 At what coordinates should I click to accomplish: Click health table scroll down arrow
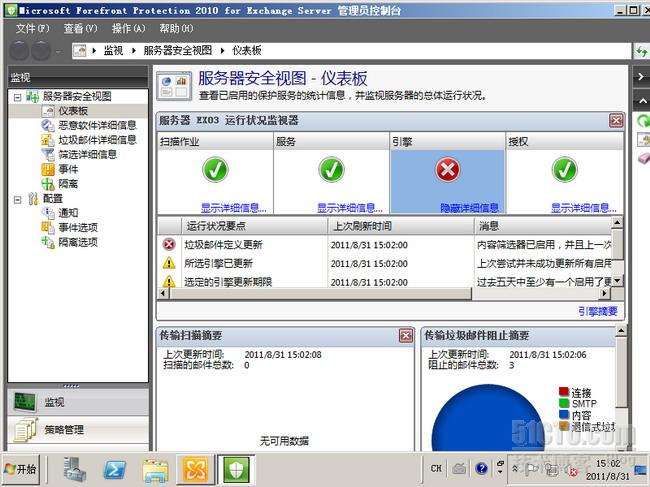tap(617, 281)
